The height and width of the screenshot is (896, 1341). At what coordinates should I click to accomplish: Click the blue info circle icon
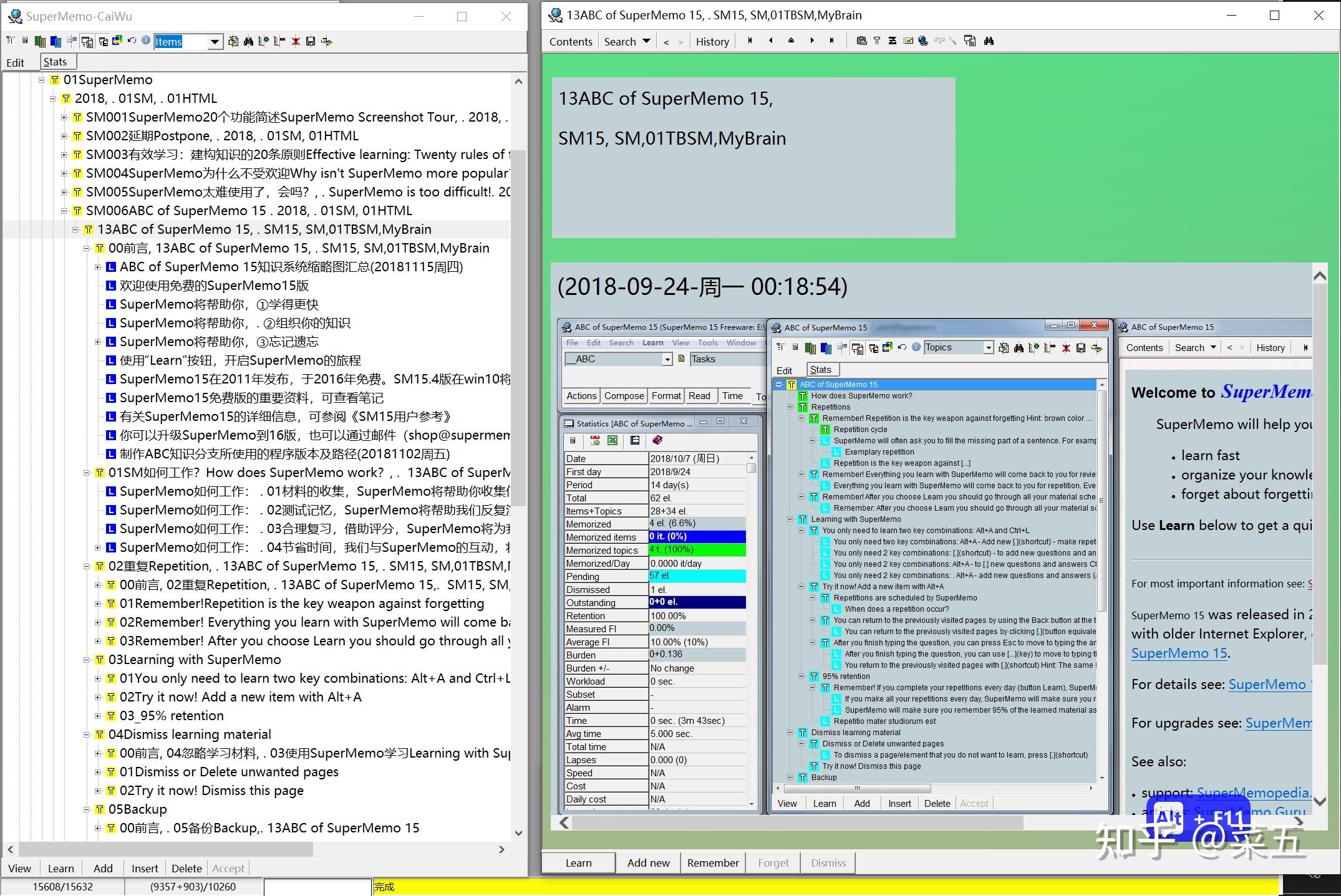click(x=146, y=41)
